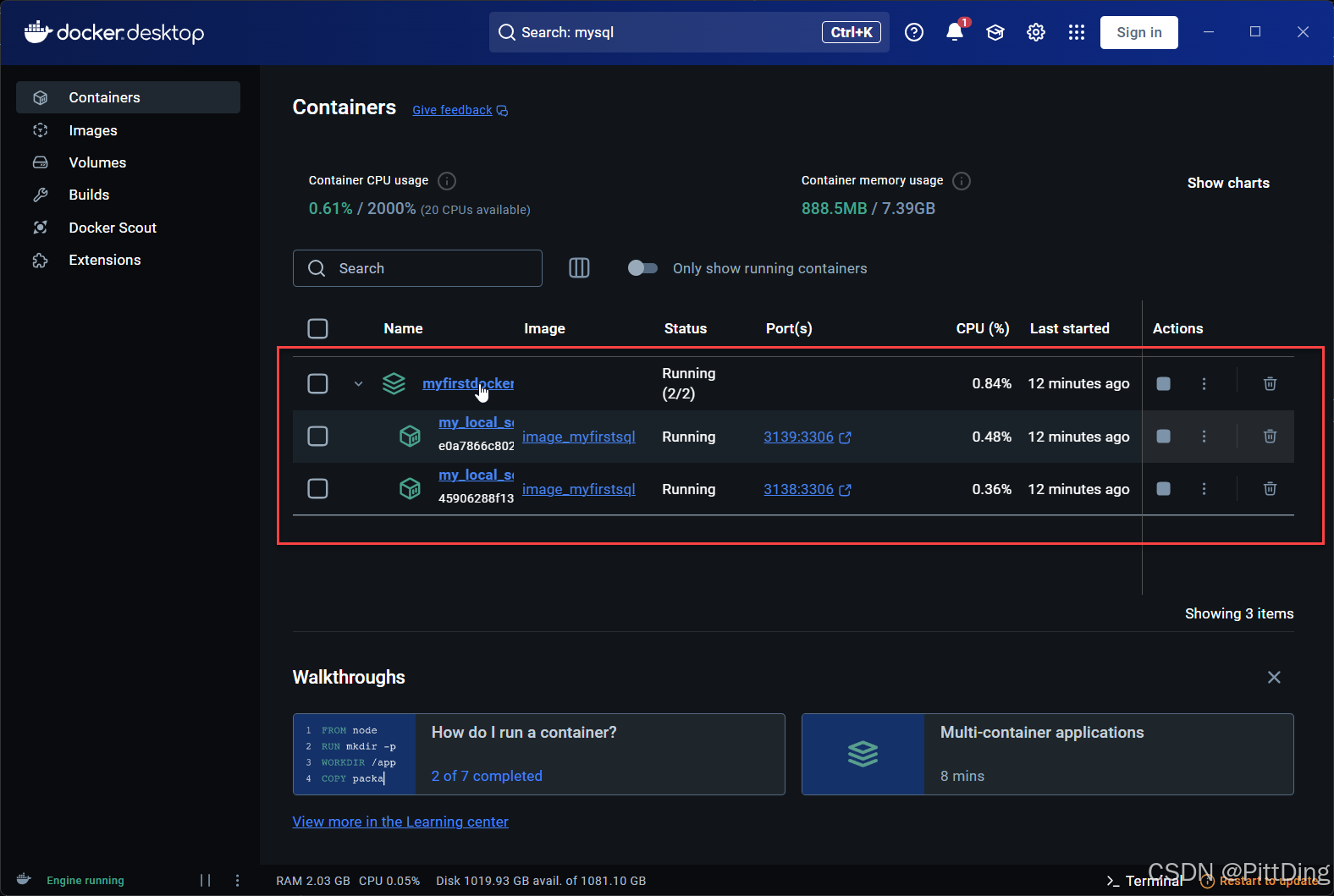Open container name link above e0a7866c802
This screenshot has width=1334, height=896.
(476, 422)
